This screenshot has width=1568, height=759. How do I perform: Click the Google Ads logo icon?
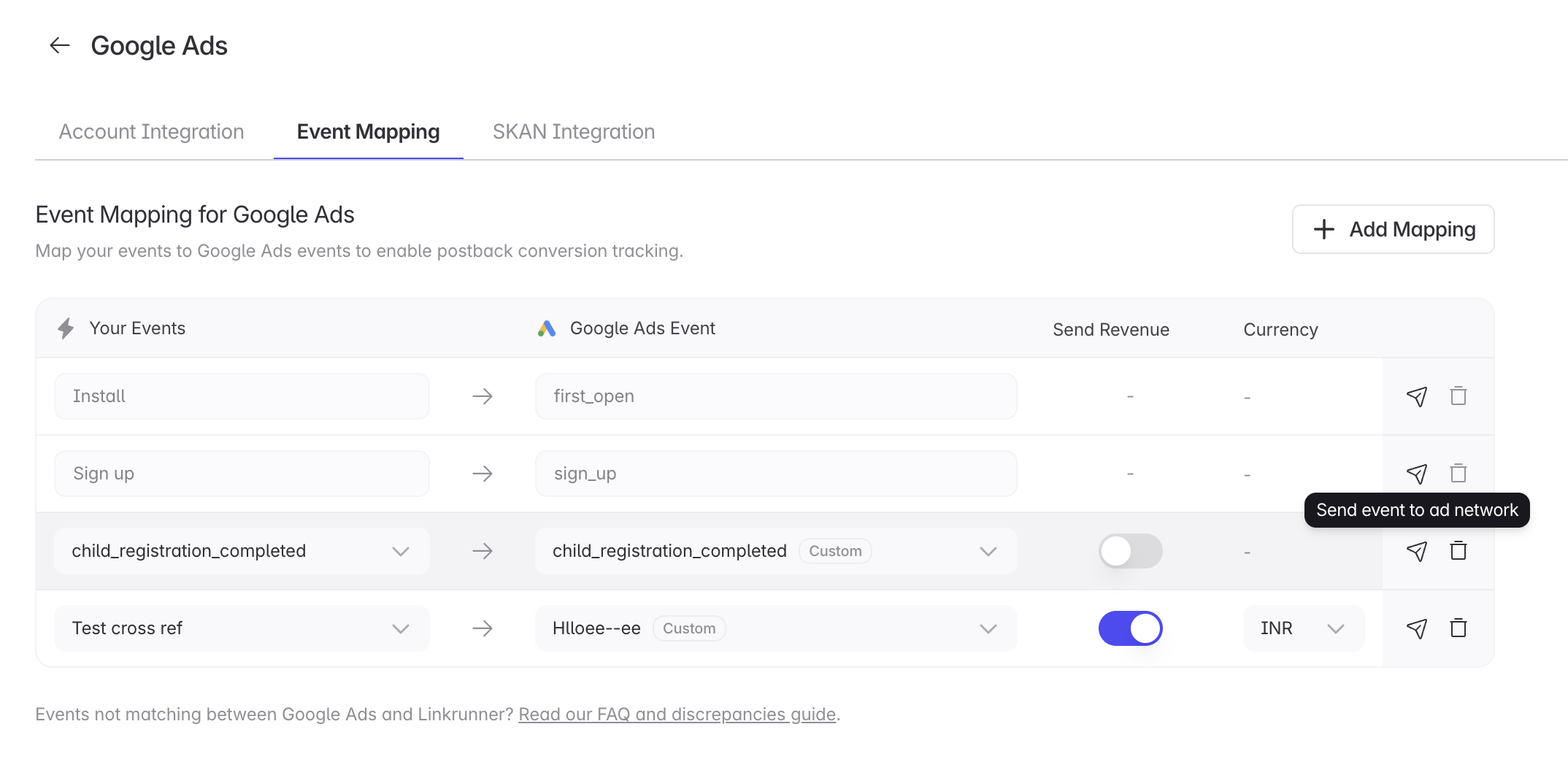click(x=547, y=328)
